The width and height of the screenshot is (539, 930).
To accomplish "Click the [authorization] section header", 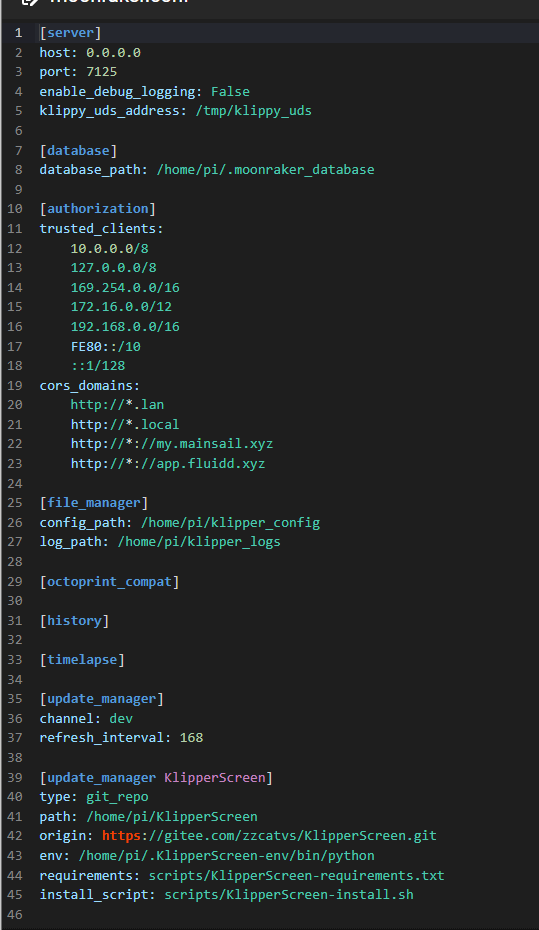I will 98,209.
